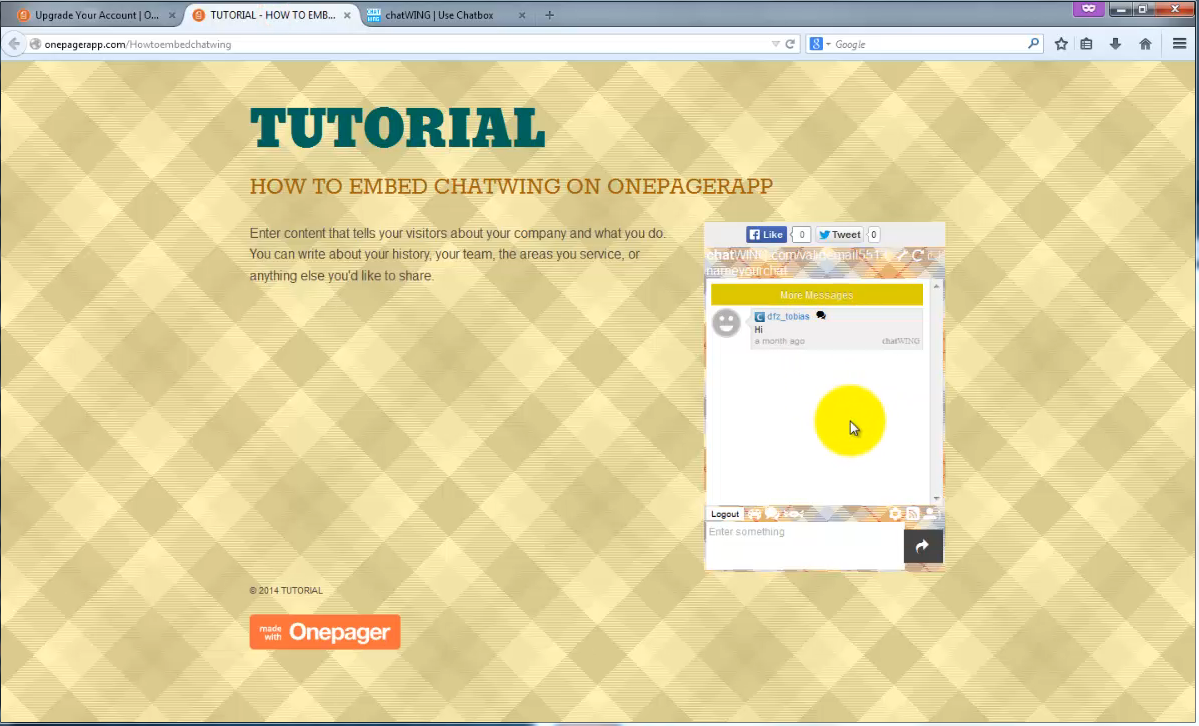Click the HOW TO EMBED CHATWING subtitle

[512, 186]
